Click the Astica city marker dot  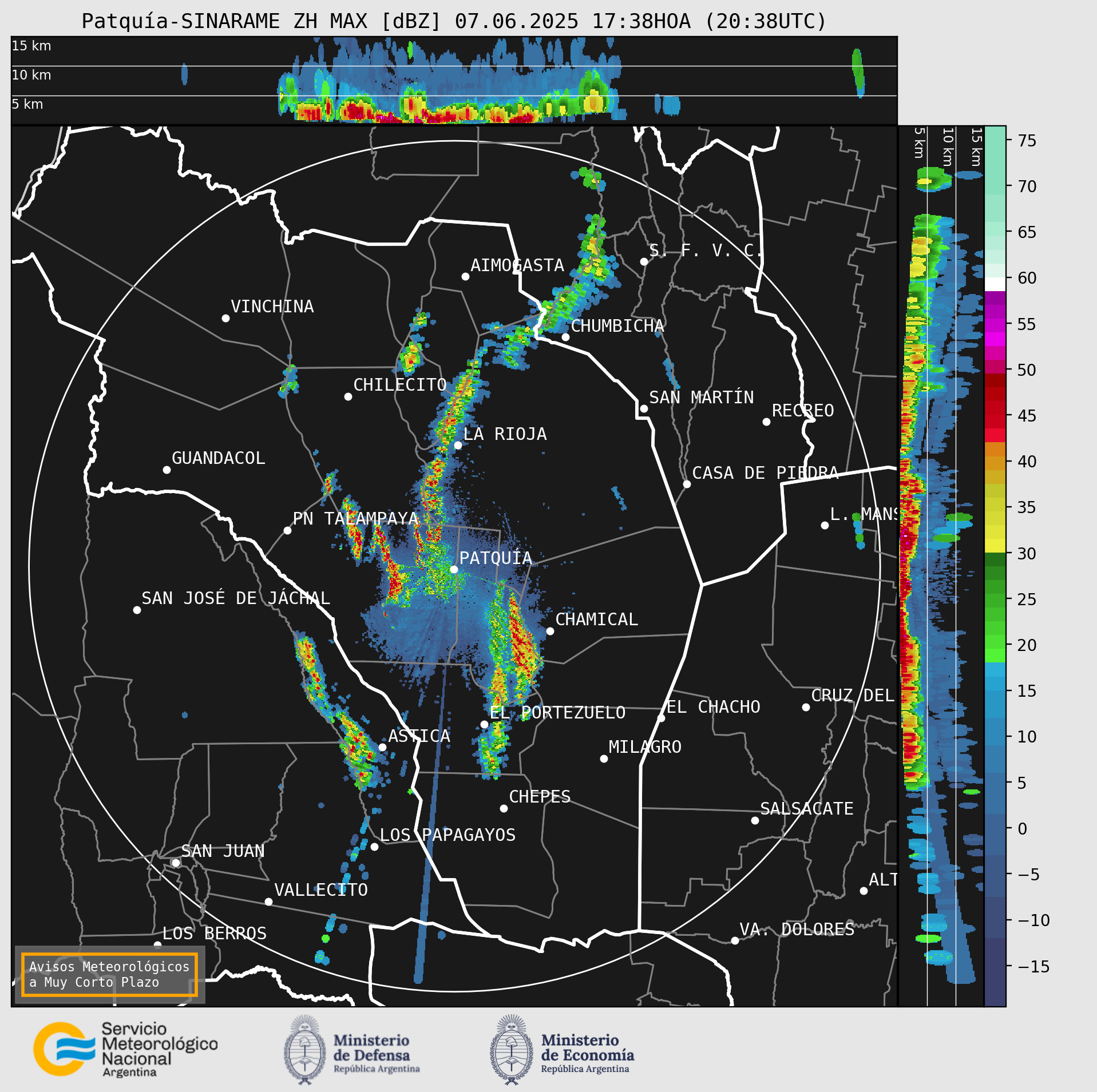(382, 747)
